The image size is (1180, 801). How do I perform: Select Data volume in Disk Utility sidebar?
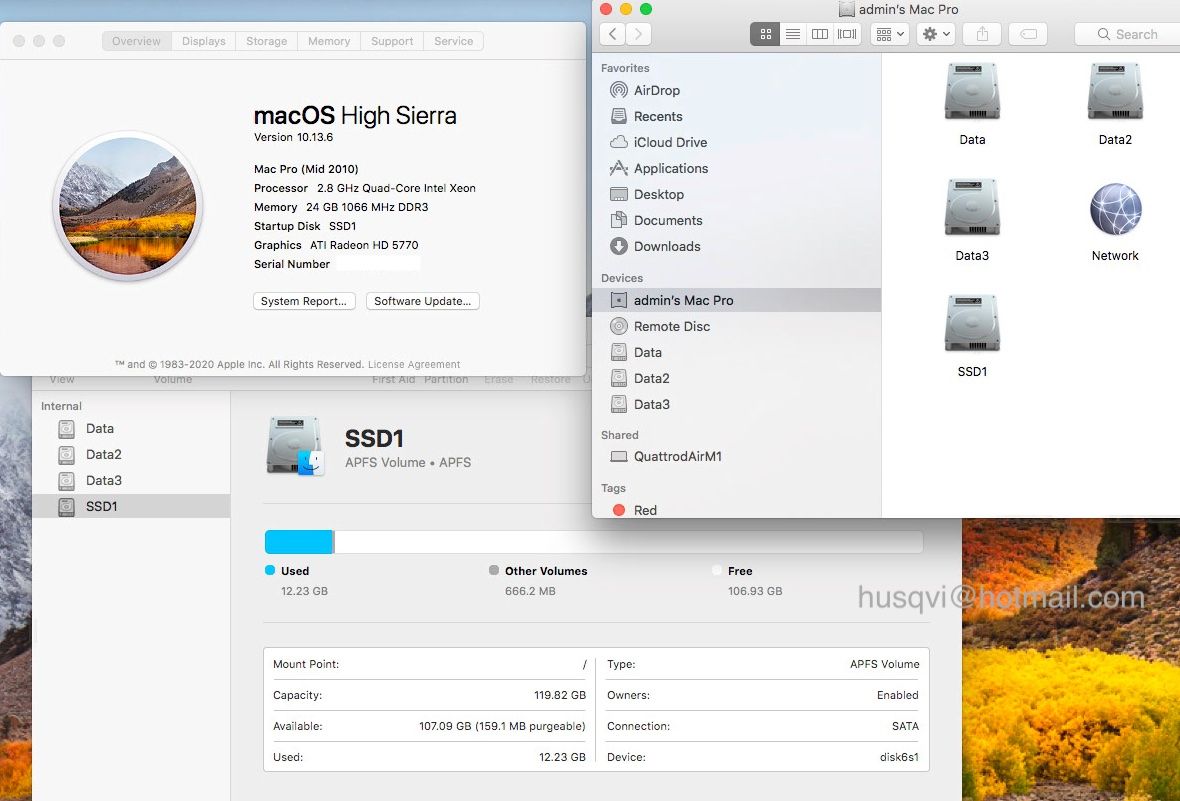pos(131,428)
